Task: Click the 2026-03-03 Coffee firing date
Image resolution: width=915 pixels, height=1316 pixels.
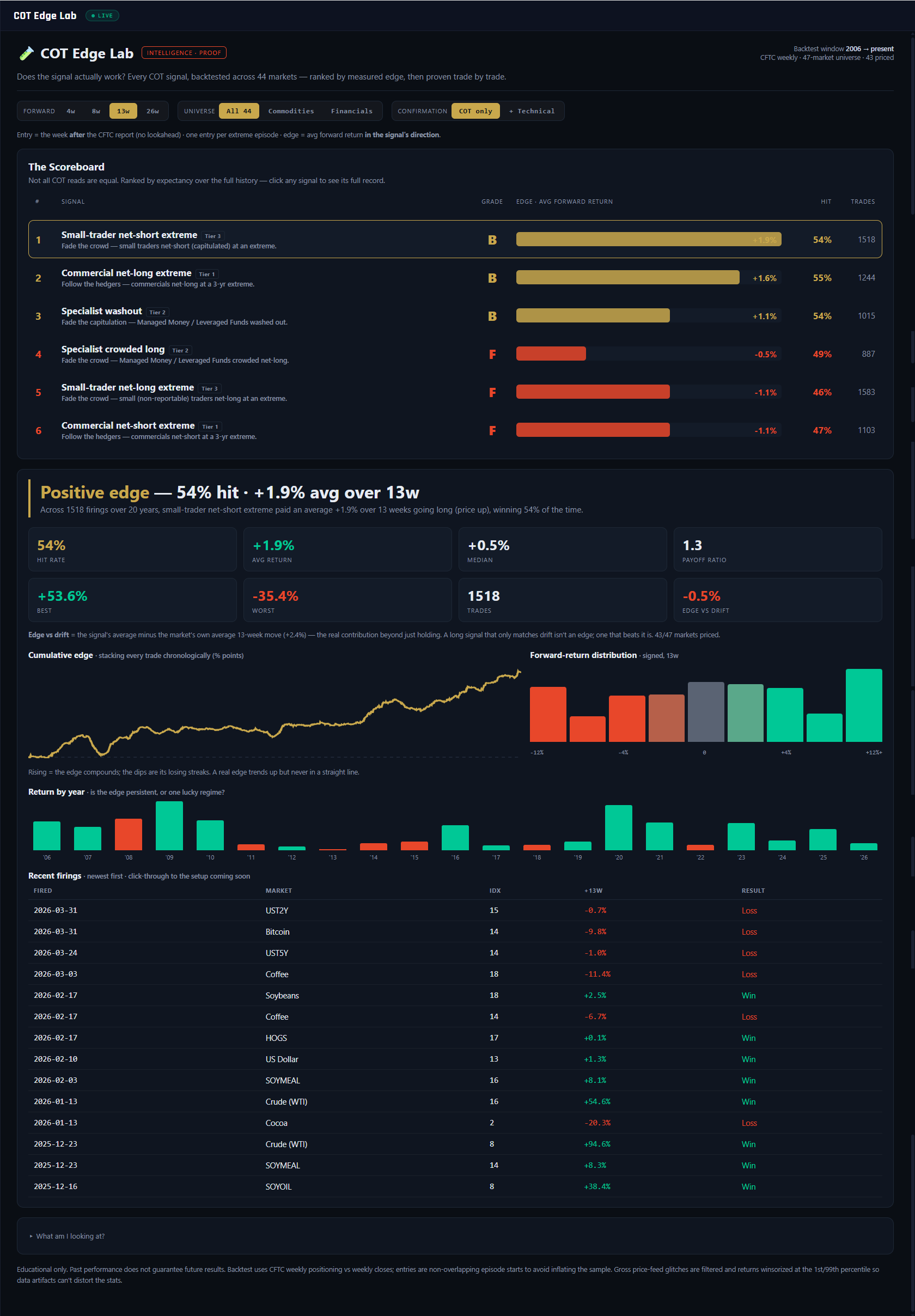Action: [x=56, y=974]
